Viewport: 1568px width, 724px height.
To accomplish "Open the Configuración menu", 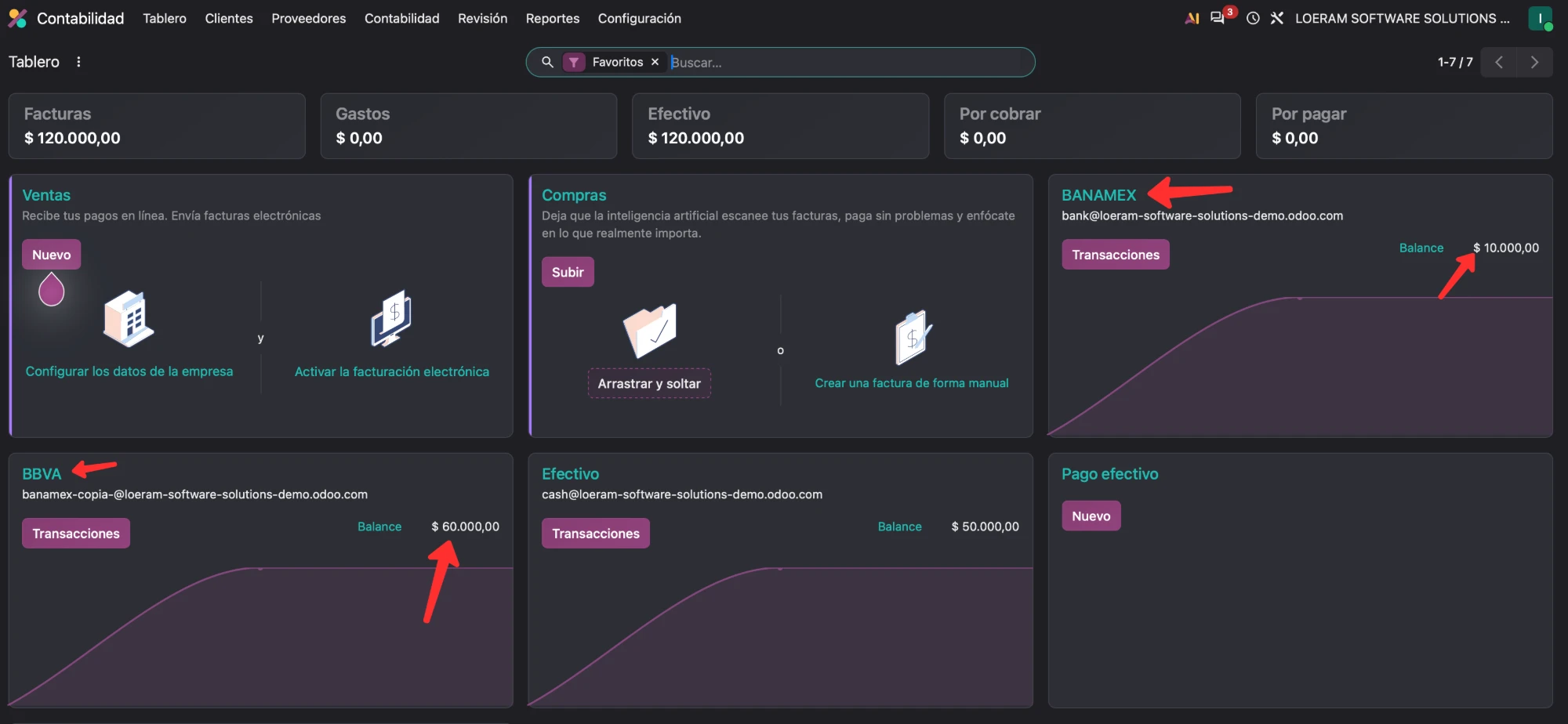I will (640, 18).
